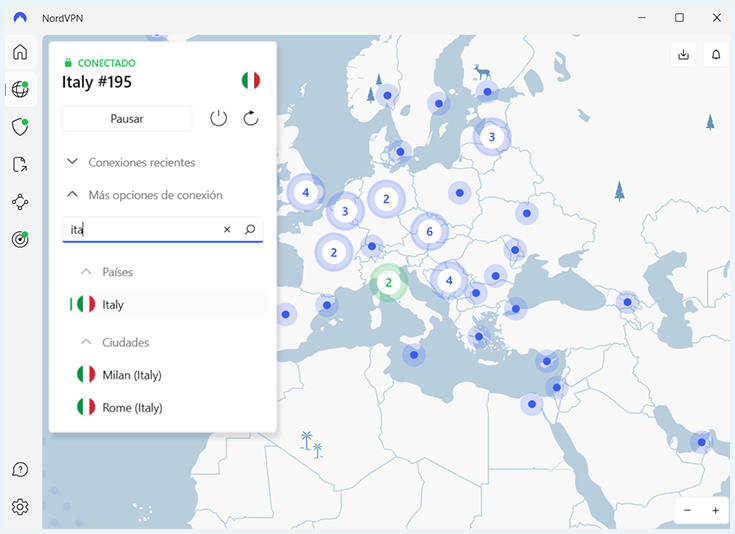Open the Home icon in sidebar
This screenshot has height=534, width=735.
[20, 52]
